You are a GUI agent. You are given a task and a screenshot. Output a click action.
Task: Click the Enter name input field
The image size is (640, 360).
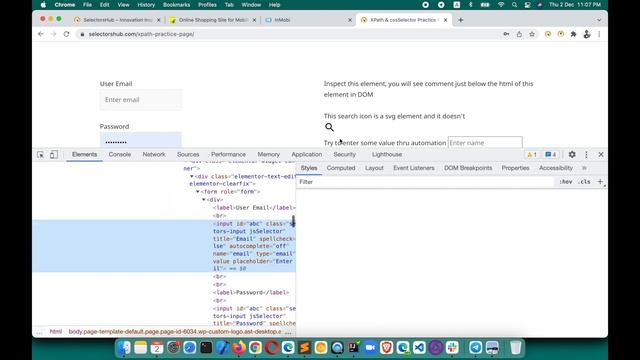pos(485,142)
